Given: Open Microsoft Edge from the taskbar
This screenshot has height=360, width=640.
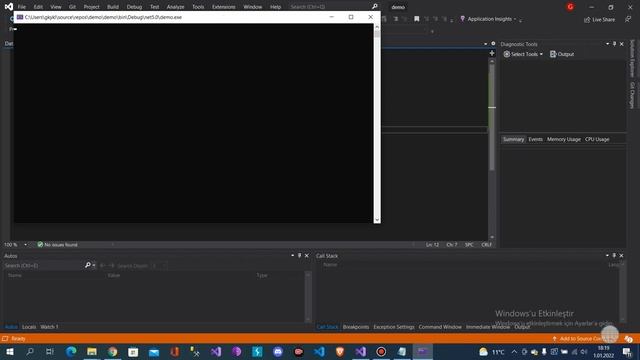Looking at the screenshot, I should pos(71,351).
